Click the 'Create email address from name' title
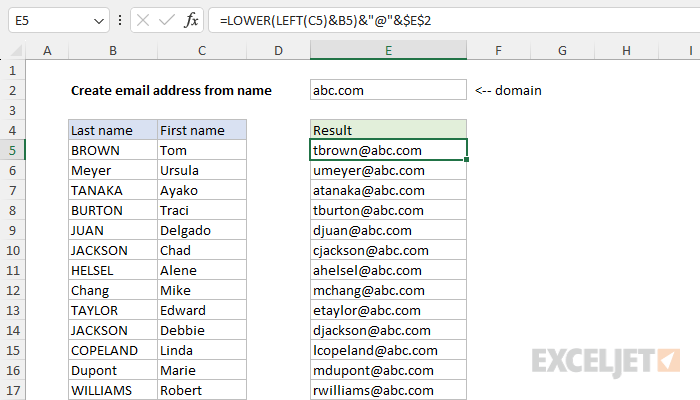 (171, 90)
